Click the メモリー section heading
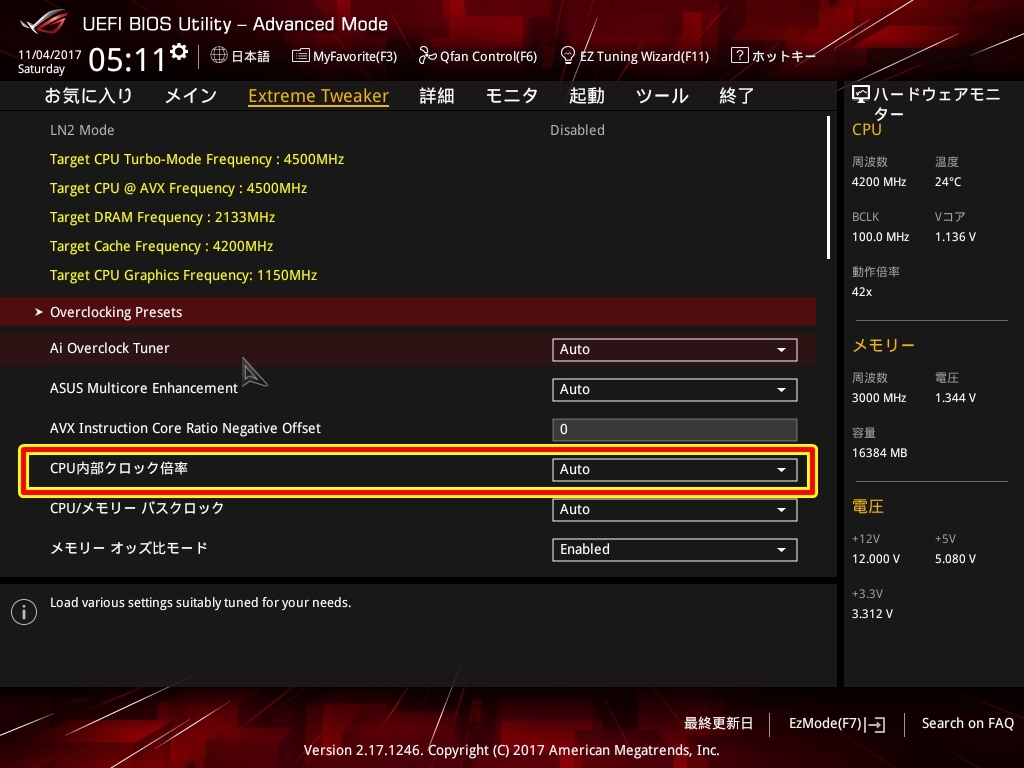The width and height of the screenshot is (1024, 768). pyautogui.click(x=884, y=345)
